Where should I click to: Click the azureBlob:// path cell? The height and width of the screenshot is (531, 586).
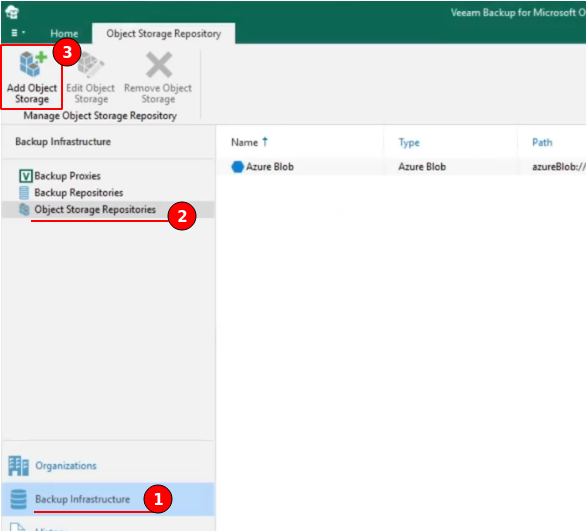coord(559,167)
